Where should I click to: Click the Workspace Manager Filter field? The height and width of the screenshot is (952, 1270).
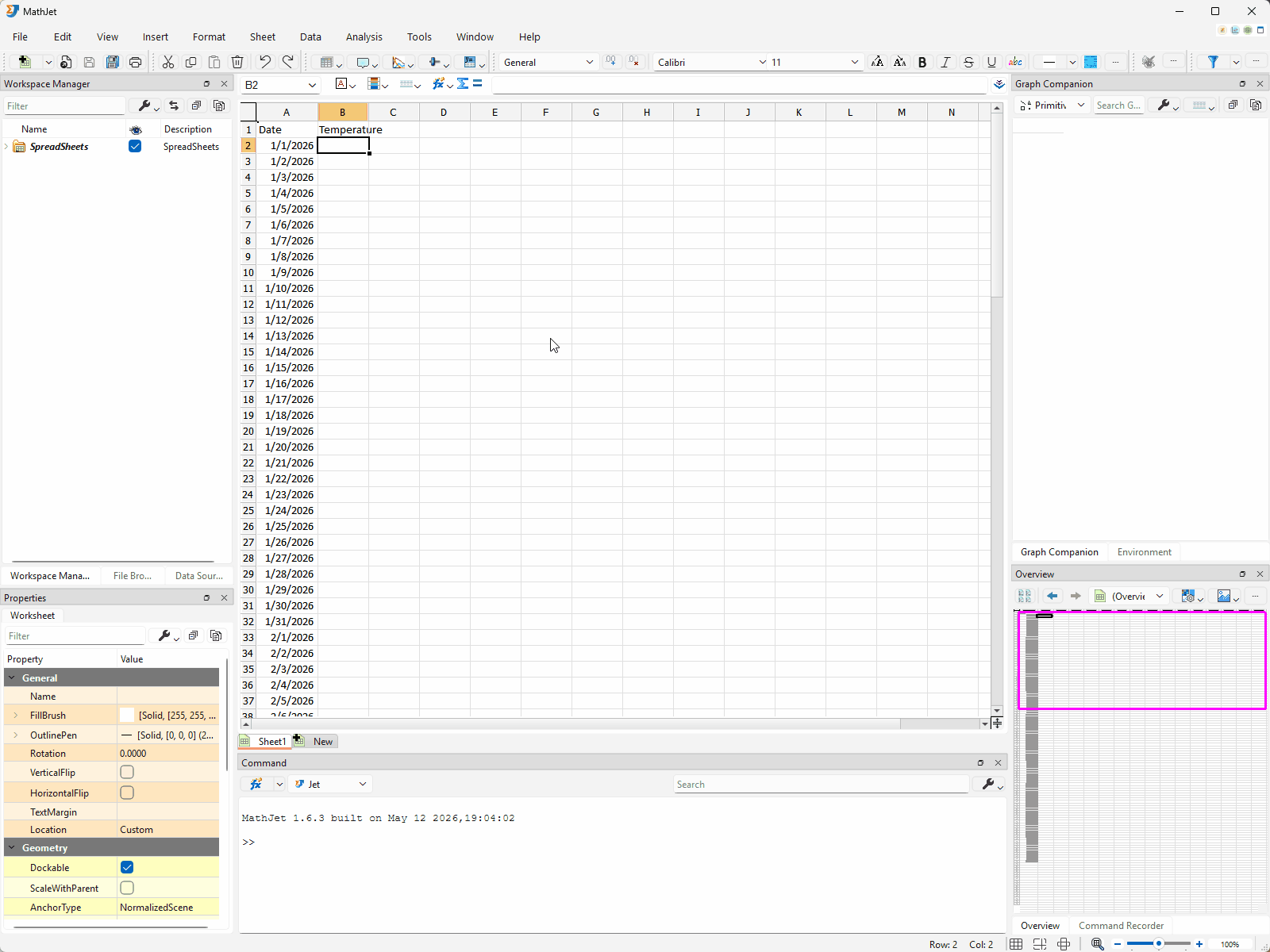pos(64,106)
